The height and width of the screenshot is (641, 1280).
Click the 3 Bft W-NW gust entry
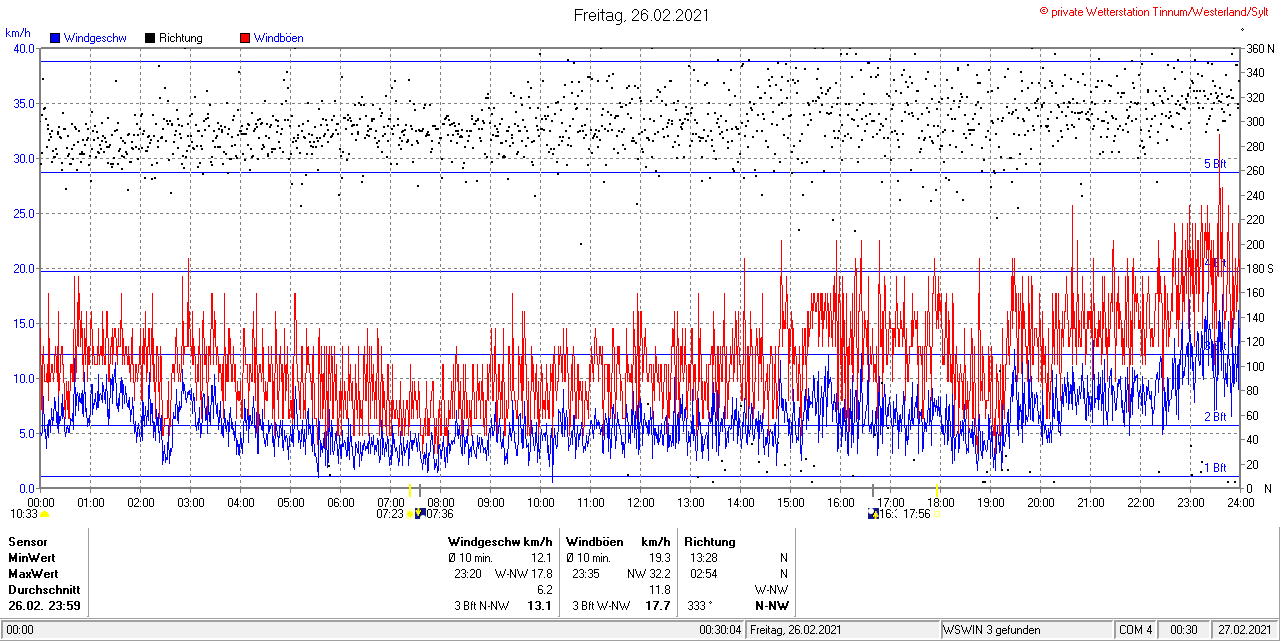[601, 606]
